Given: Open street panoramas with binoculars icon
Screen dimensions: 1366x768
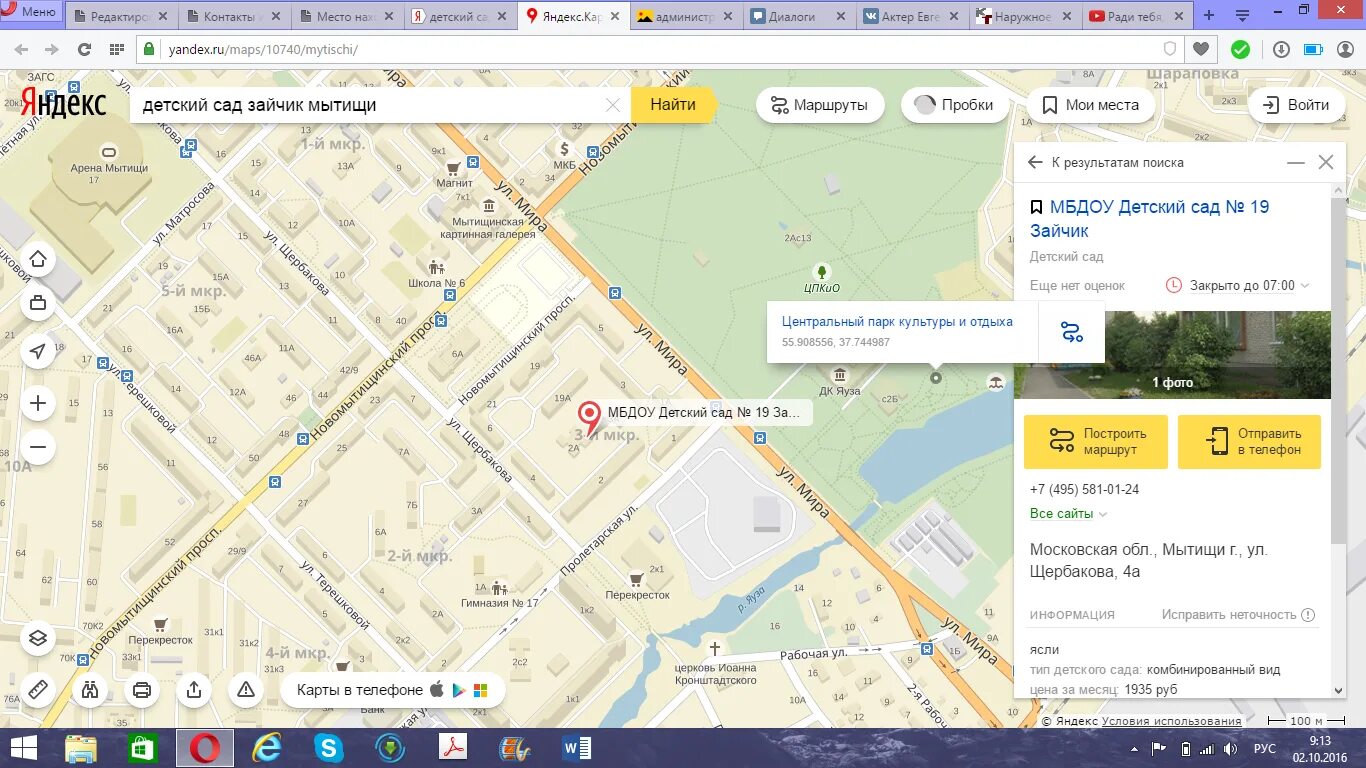Looking at the screenshot, I should pos(90,690).
